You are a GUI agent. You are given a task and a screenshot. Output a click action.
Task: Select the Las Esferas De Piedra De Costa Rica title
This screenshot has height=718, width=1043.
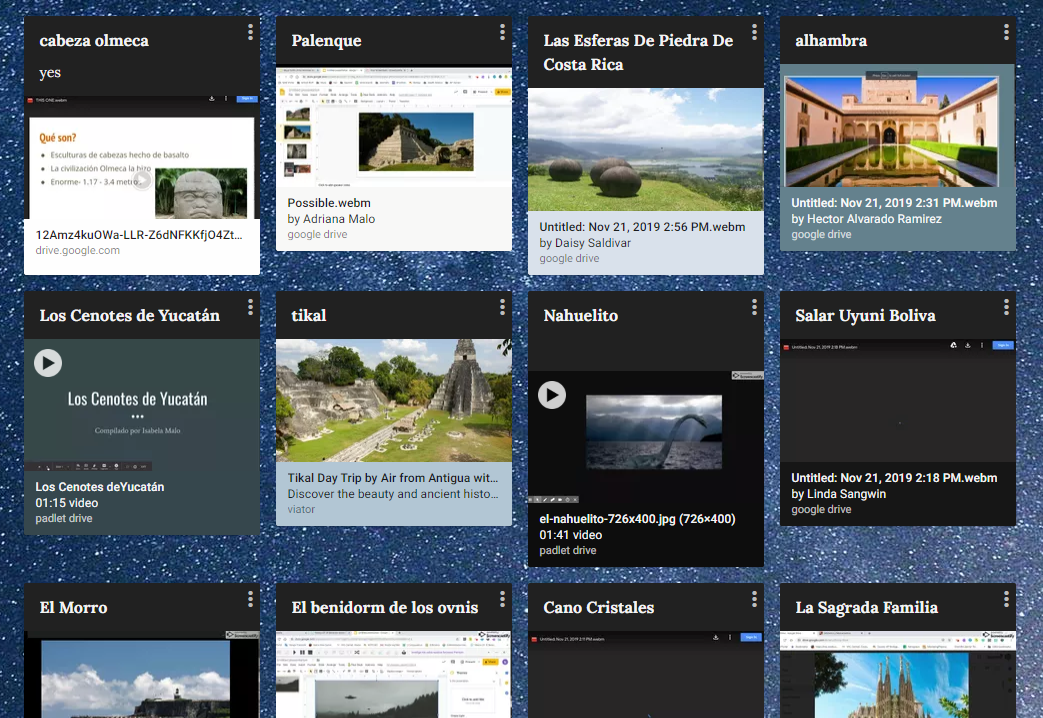[x=638, y=53]
